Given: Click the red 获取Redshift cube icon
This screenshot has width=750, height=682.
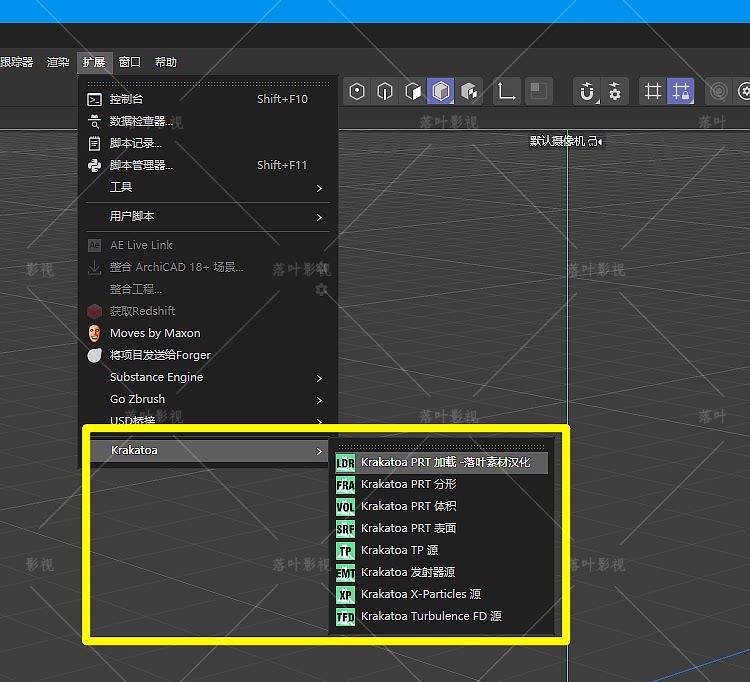Looking at the screenshot, I should 95,311.
